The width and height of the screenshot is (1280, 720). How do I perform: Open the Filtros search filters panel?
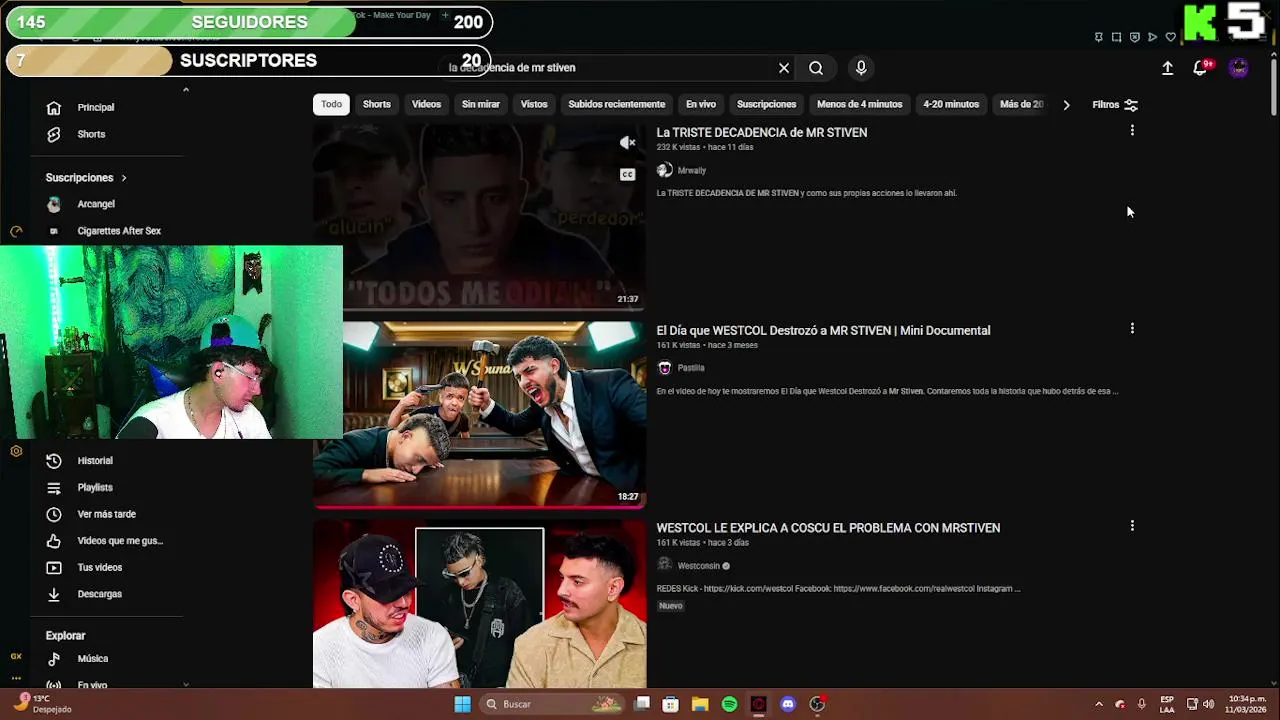pos(1115,105)
